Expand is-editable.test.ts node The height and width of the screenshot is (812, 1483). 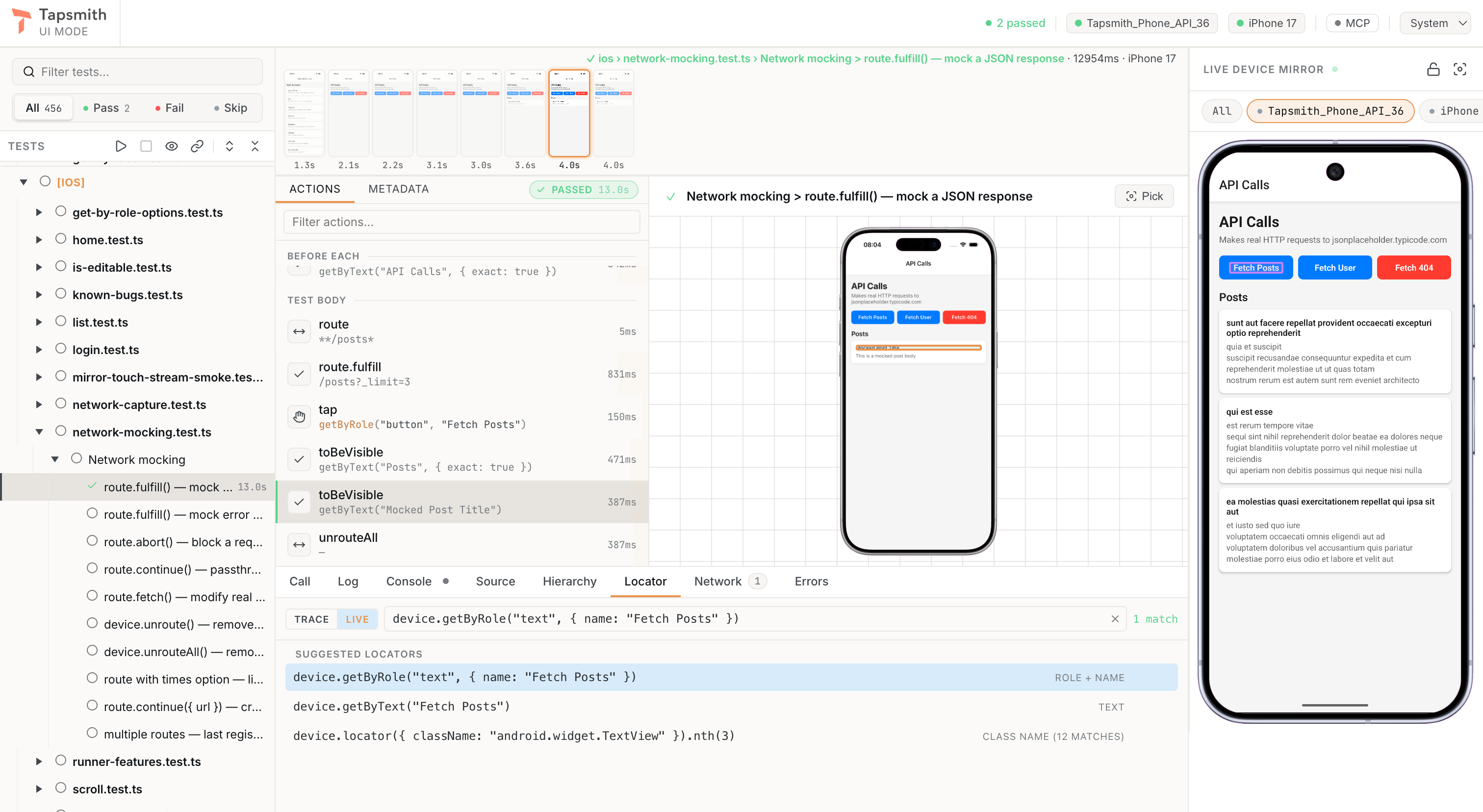(39, 268)
